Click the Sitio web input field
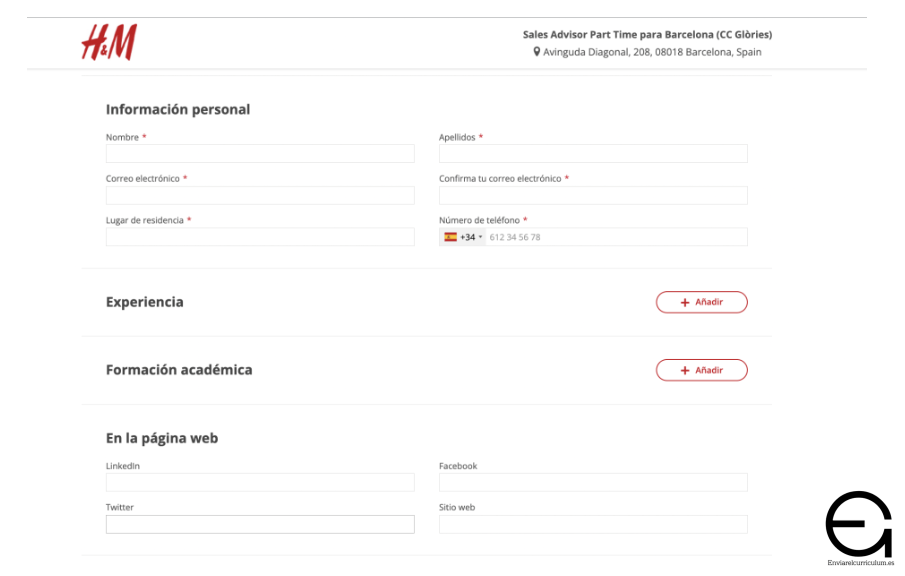905x576 pixels. pos(593,524)
